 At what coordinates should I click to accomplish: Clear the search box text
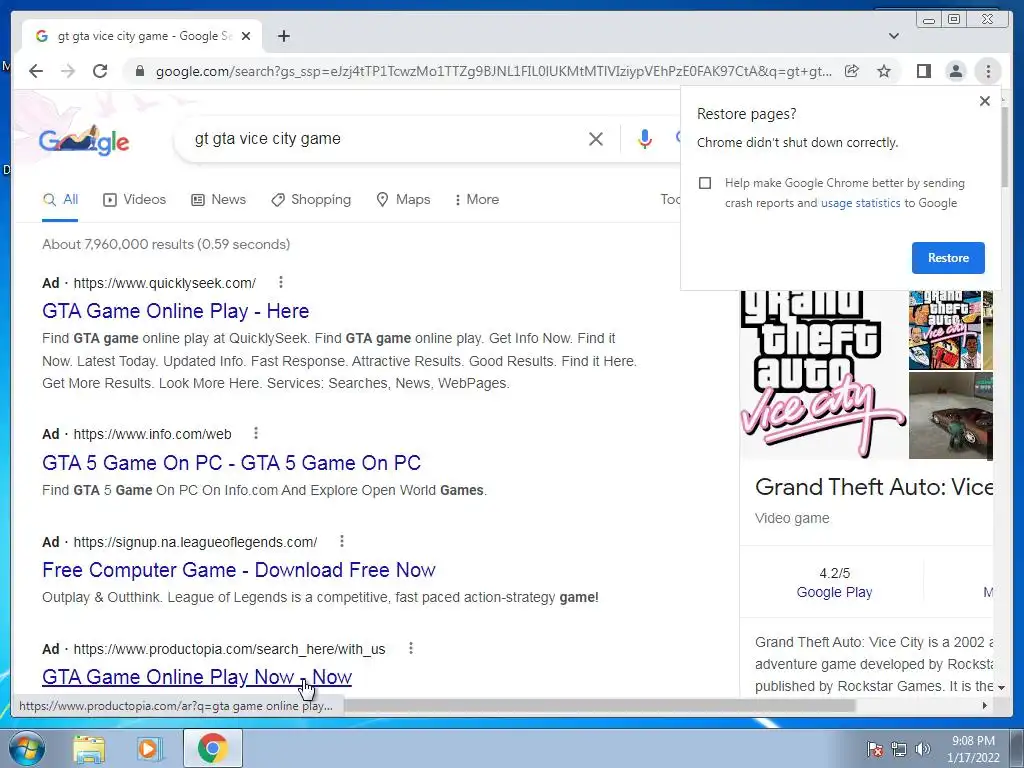596,138
